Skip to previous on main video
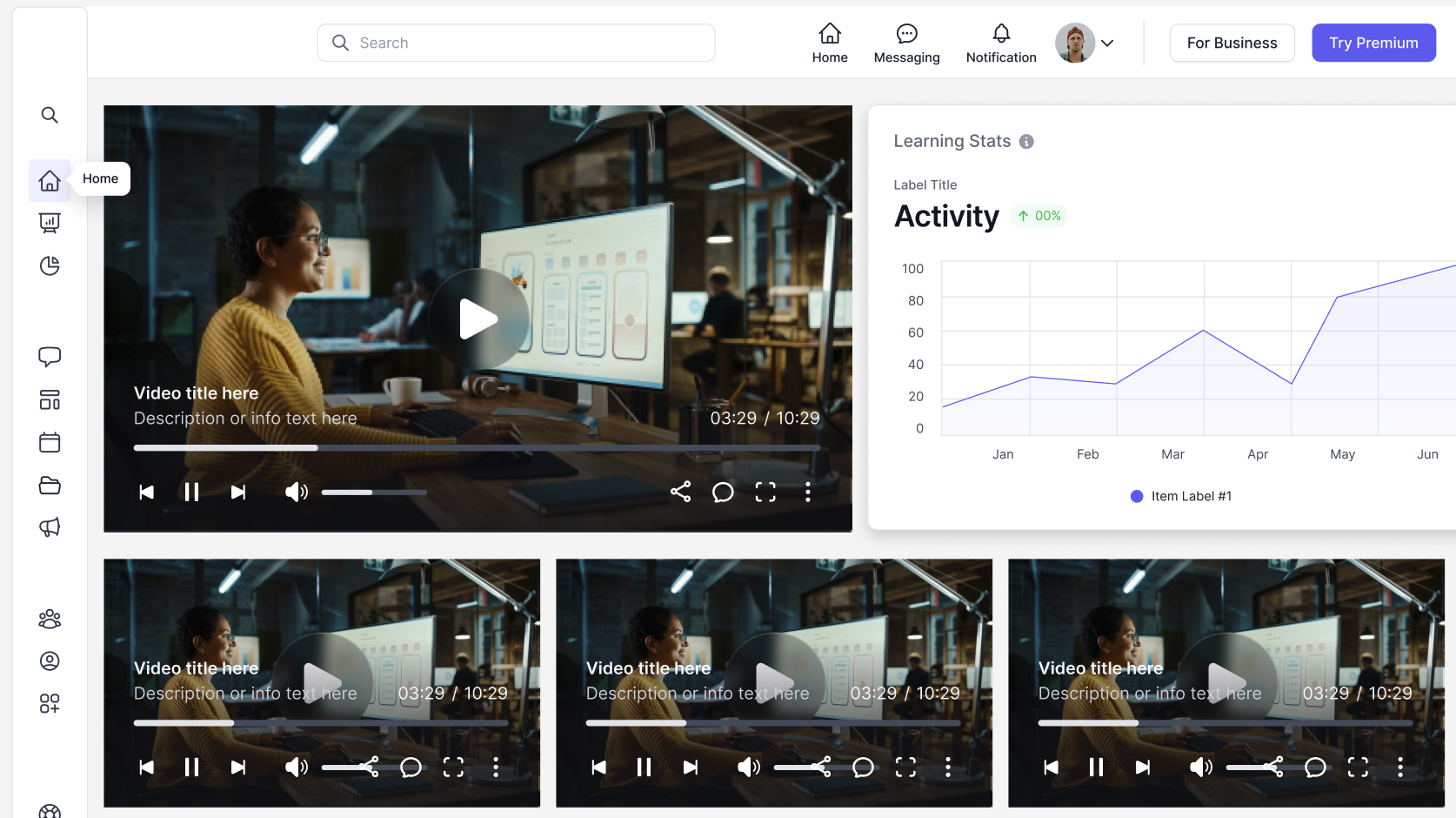This screenshot has width=1456, height=818. pyautogui.click(x=147, y=493)
